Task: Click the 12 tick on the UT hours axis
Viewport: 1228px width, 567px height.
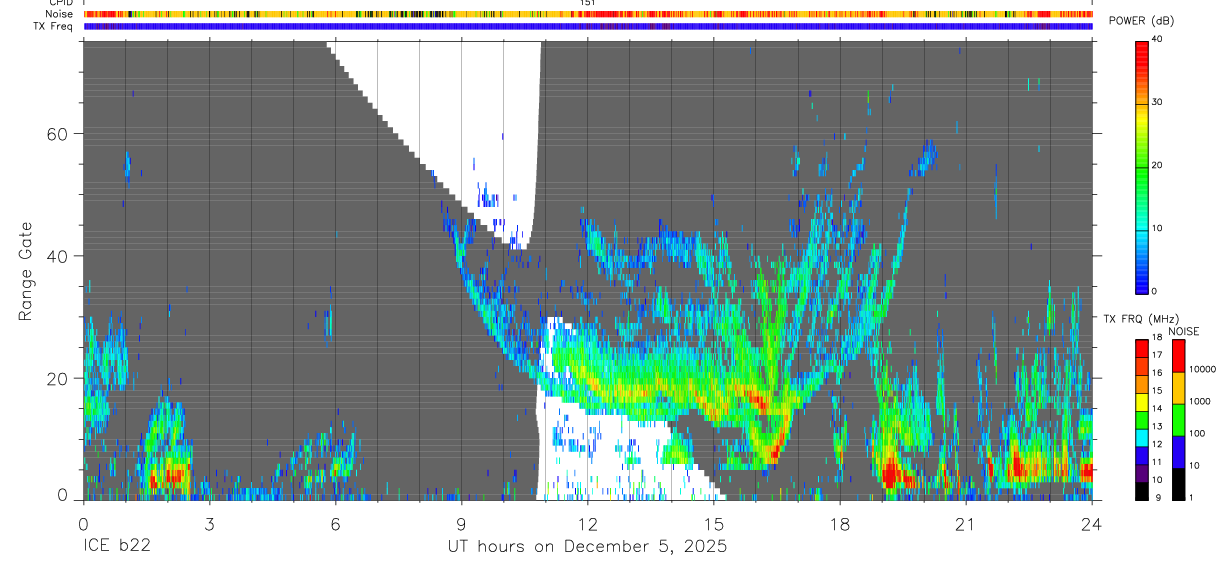Action: pos(588,523)
